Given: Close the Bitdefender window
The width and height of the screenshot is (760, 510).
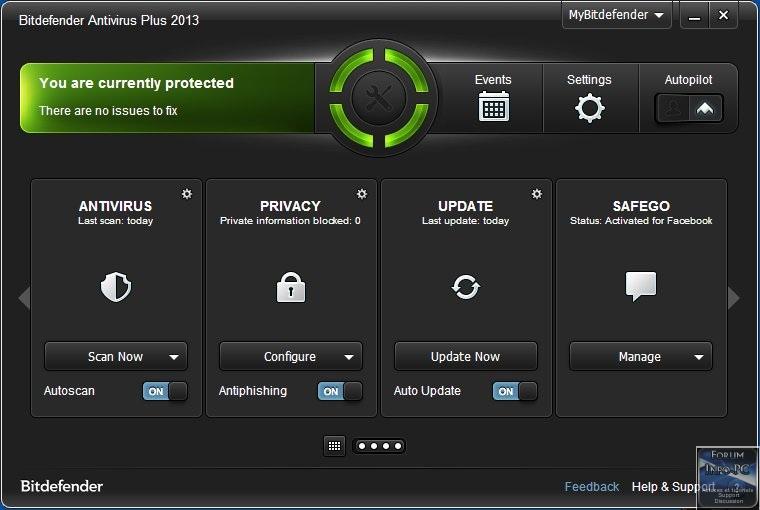Looking at the screenshot, I should tap(723, 16).
